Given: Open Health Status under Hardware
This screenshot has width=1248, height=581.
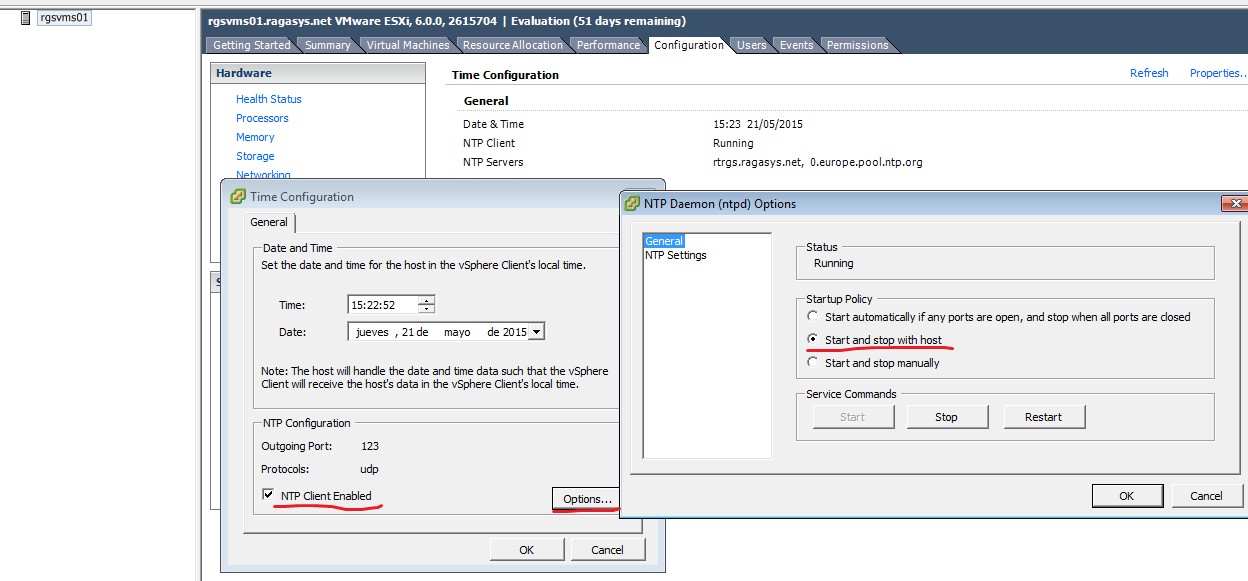Looking at the screenshot, I should (x=268, y=99).
